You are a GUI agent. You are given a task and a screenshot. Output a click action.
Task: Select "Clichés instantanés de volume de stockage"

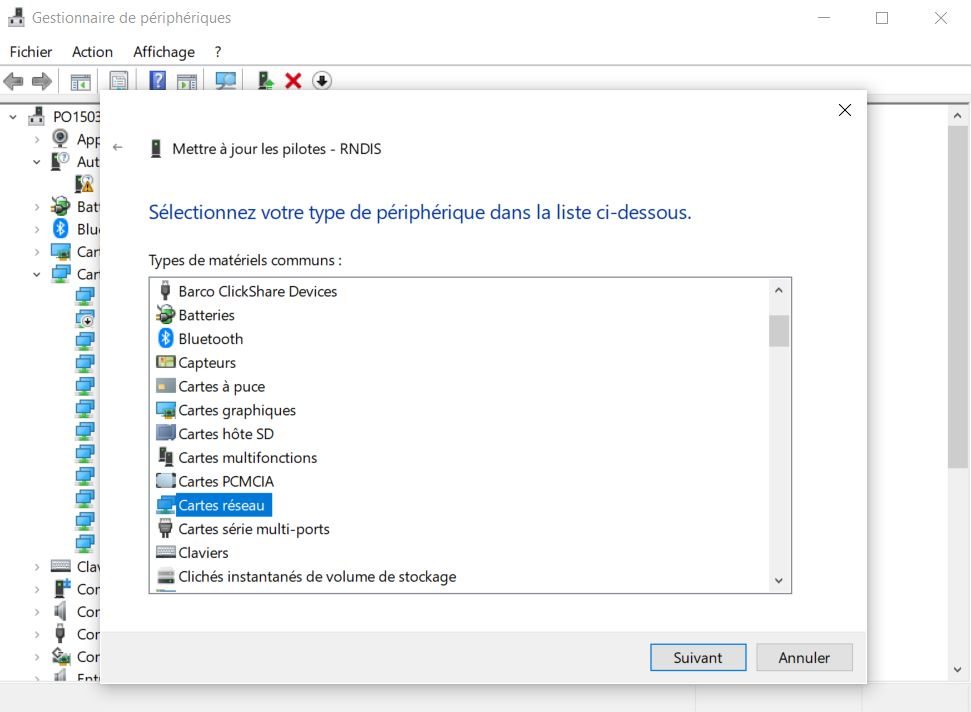click(x=317, y=576)
